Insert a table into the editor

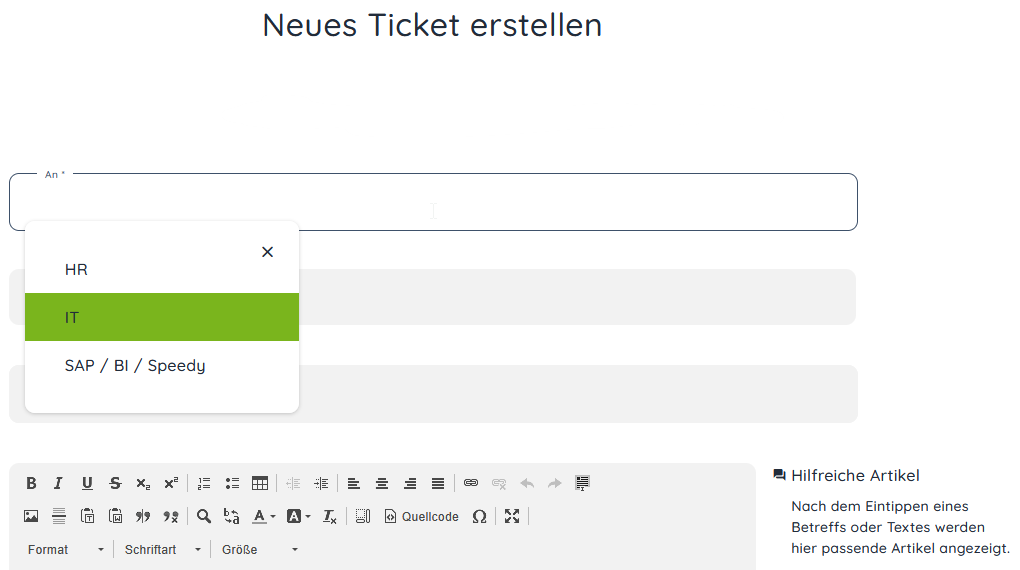[260, 483]
